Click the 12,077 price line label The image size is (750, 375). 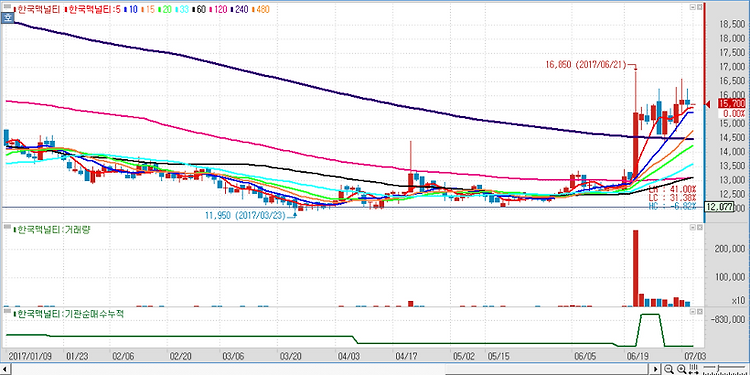720,207
